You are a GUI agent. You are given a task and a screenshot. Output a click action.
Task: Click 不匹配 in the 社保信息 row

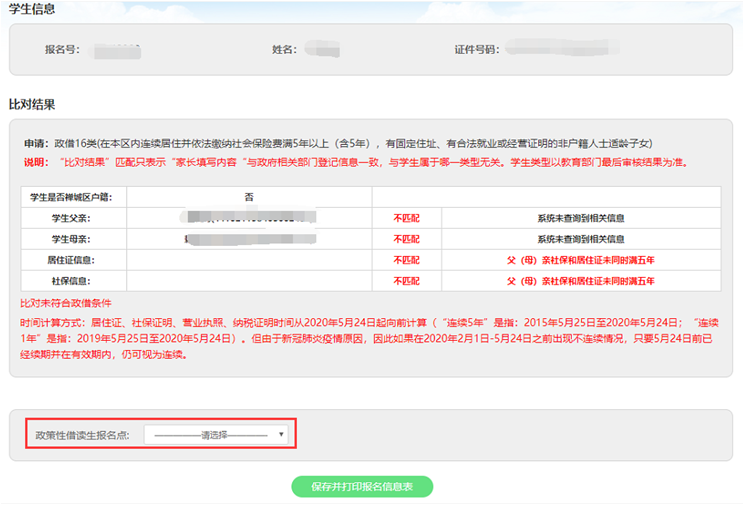click(407, 281)
